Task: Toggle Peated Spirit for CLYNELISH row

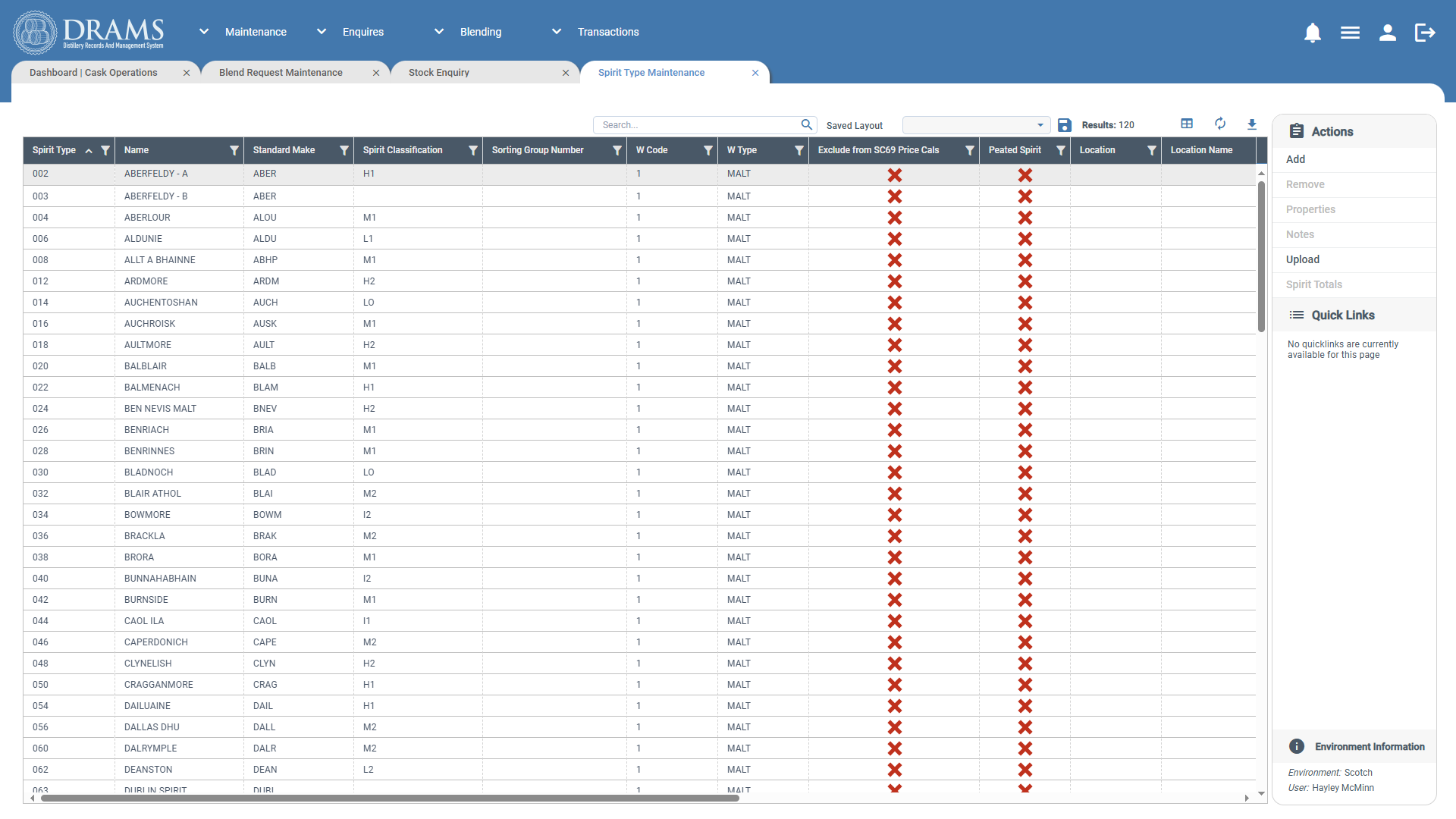Action: [1025, 664]
